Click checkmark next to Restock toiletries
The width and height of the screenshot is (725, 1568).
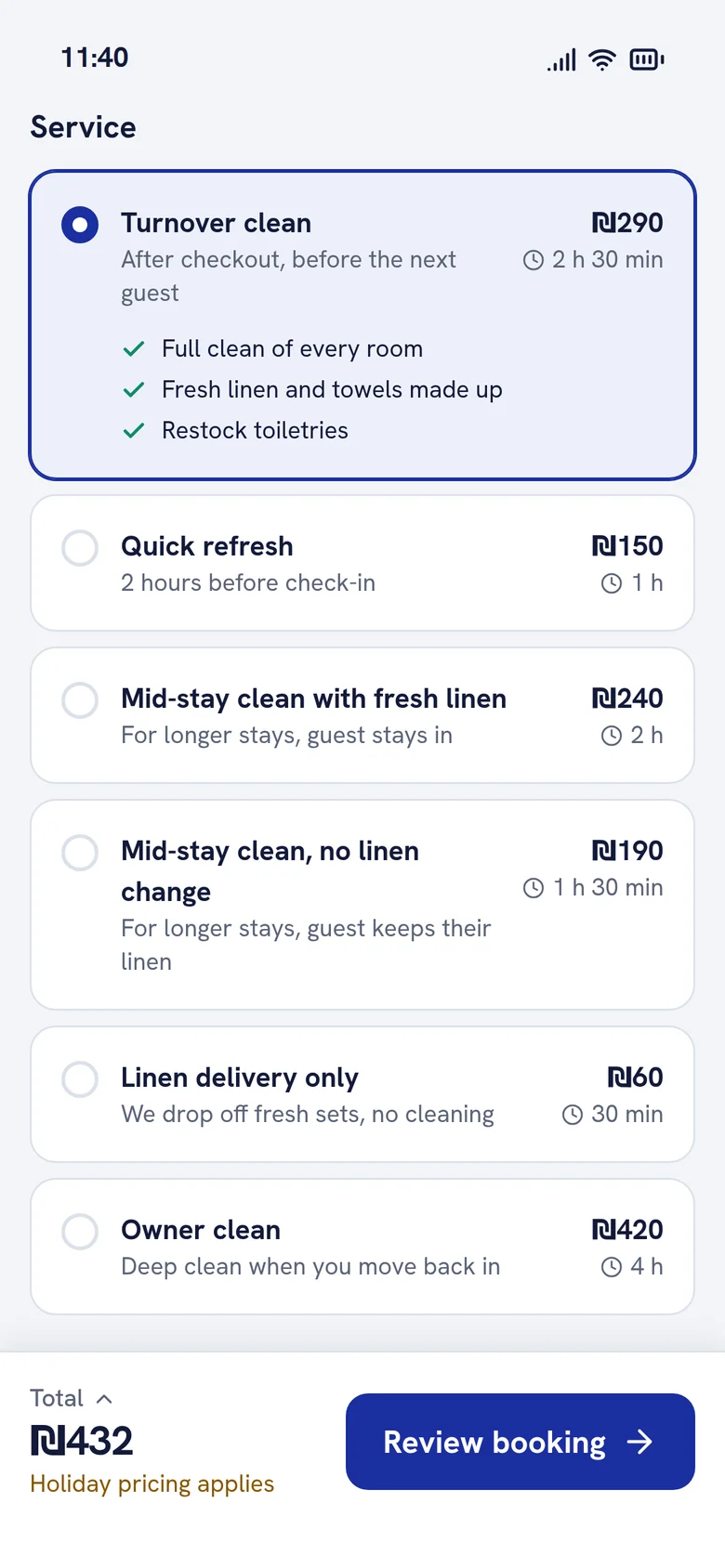click(134, 431)
